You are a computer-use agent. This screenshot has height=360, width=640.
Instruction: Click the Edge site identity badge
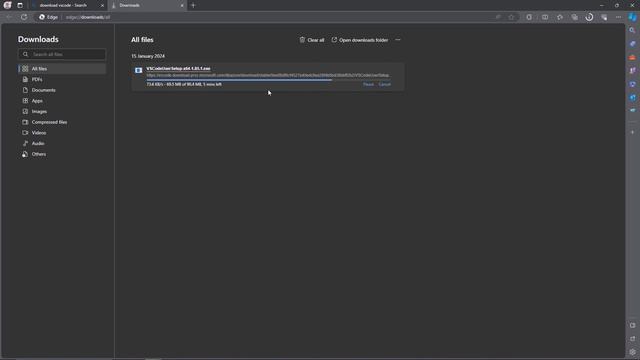tap(48, 17)
